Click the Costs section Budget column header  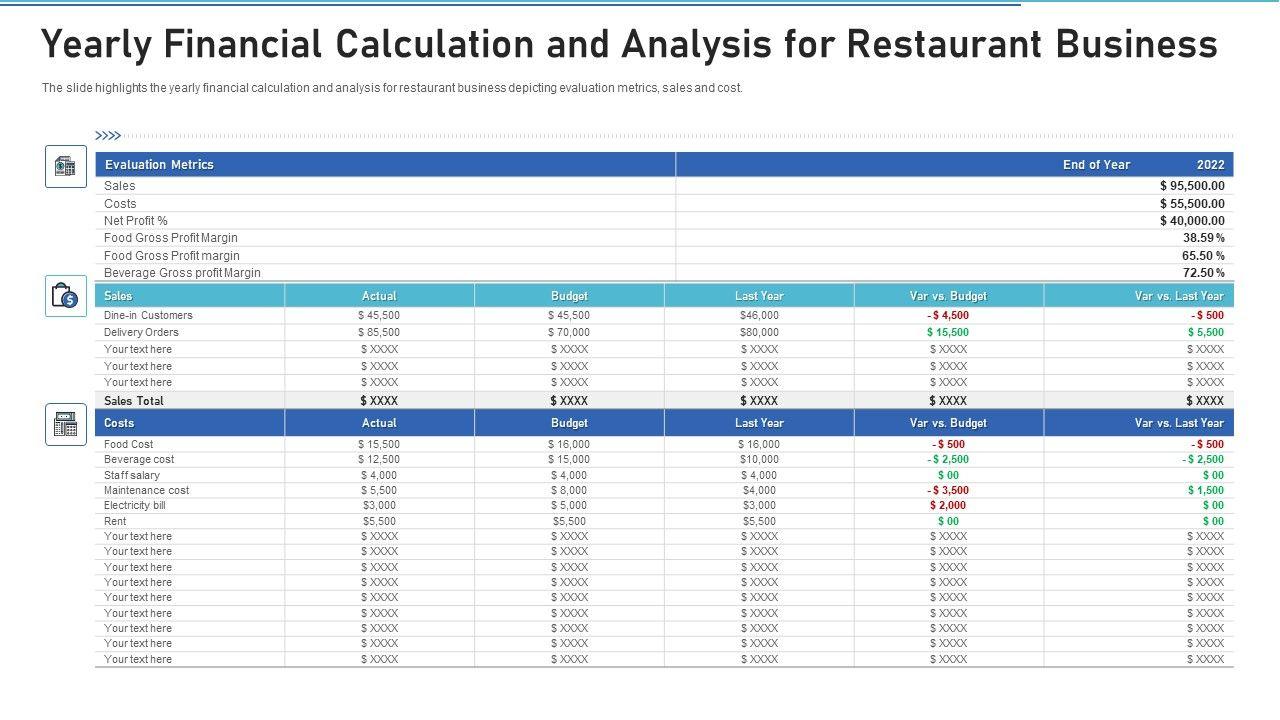pyautogui.click(x=569, y=423)
